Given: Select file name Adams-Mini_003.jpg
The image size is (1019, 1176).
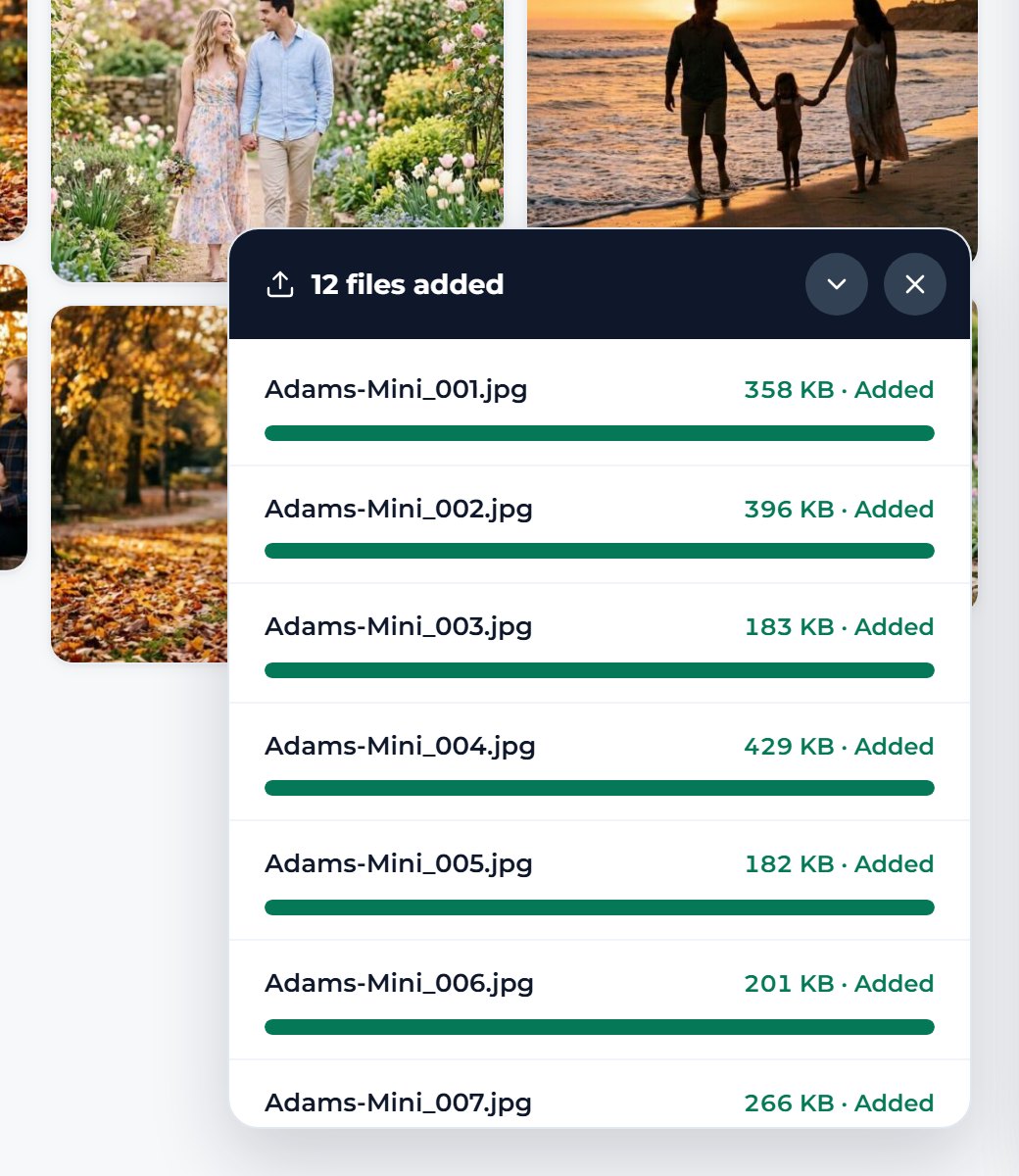Looking at the screenshot, I should (x=399, y=627).
